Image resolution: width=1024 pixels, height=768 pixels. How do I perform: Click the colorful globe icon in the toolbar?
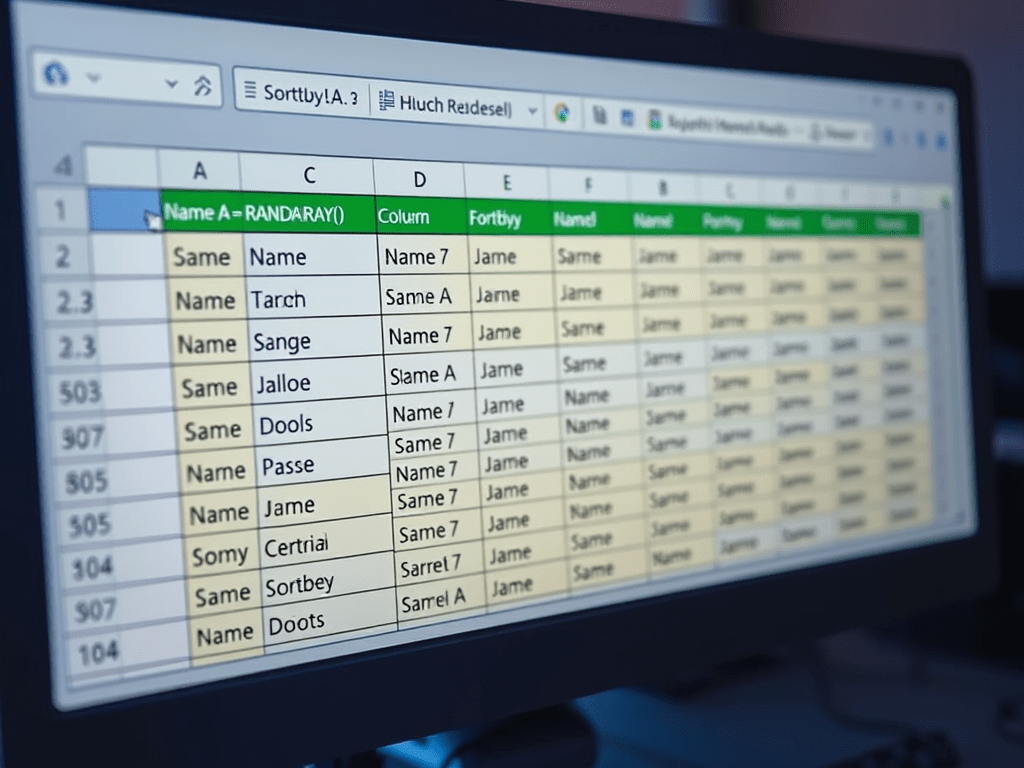(562, 114)
